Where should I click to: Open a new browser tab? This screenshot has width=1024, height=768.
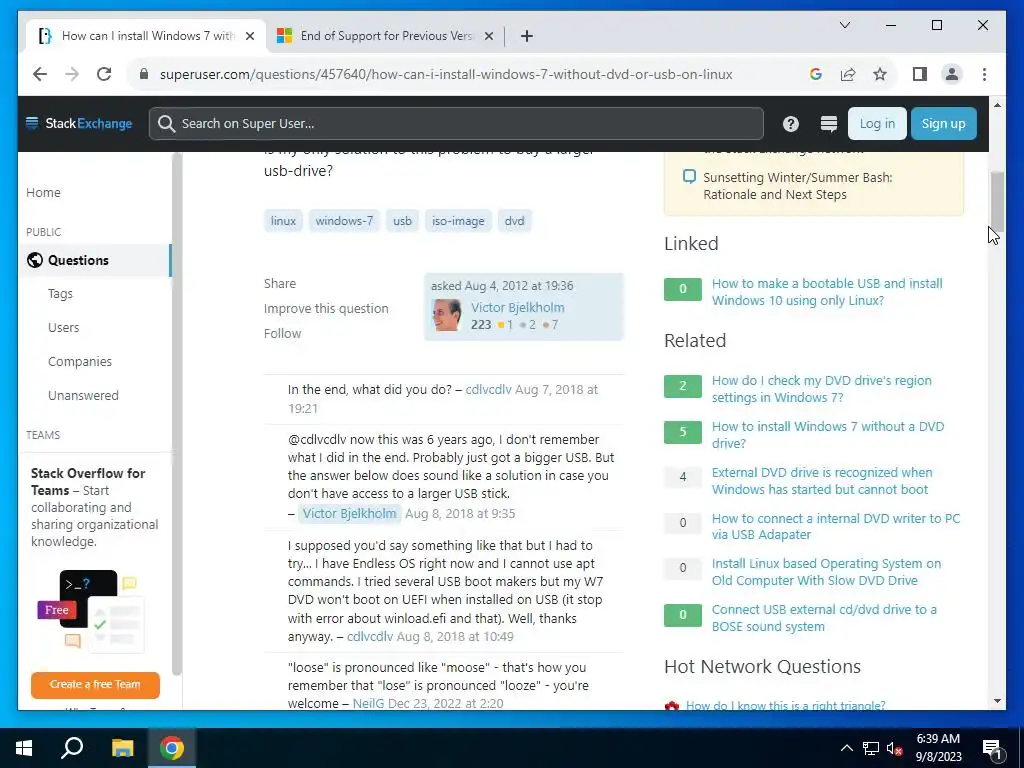click(527, 36)
